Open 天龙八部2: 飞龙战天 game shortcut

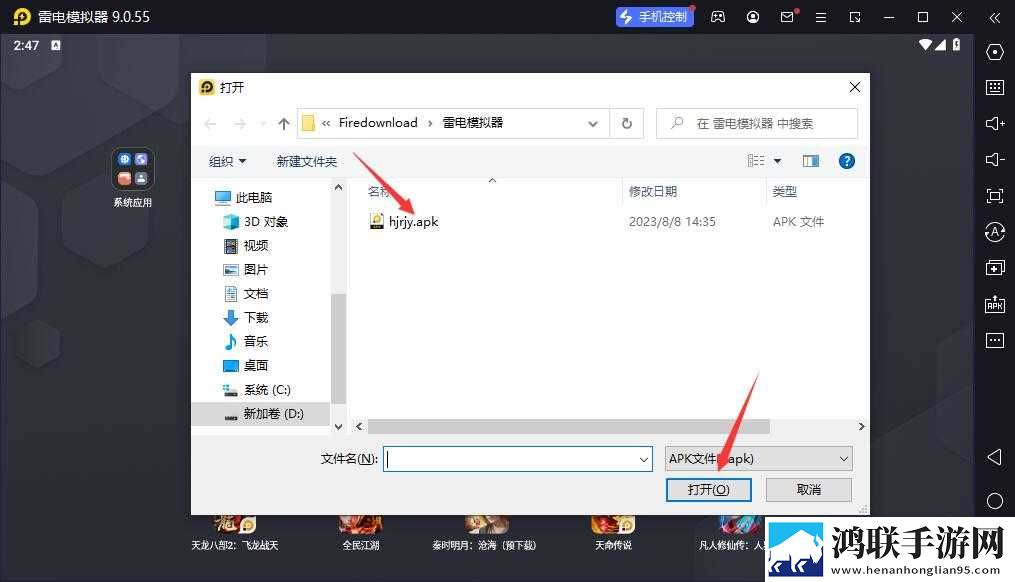234,533
